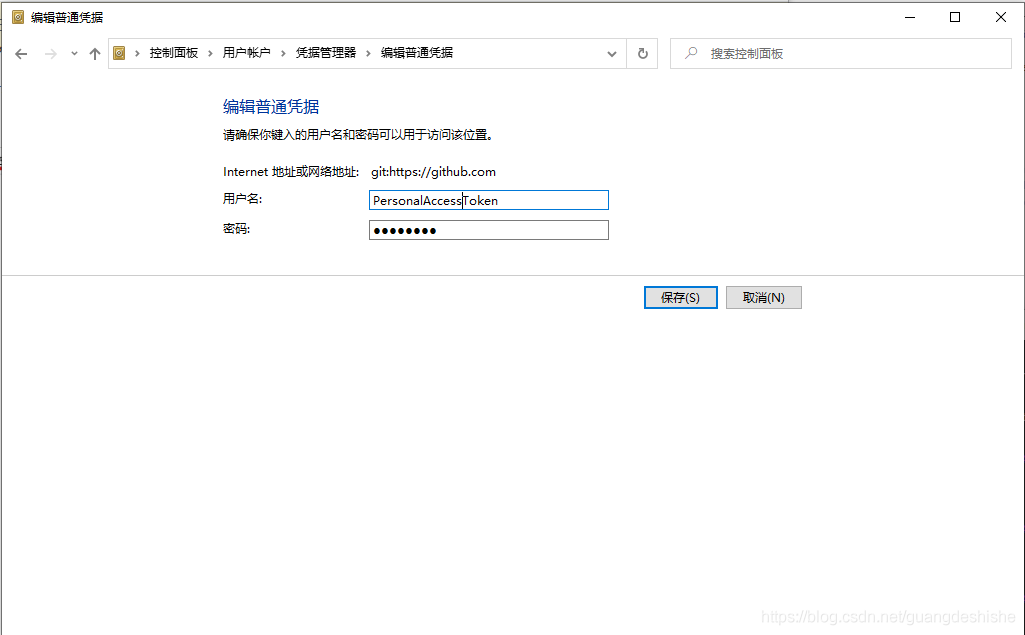Click the Forward navigation arrow
Screen dimensions: 1025x635
coord(50,54)
